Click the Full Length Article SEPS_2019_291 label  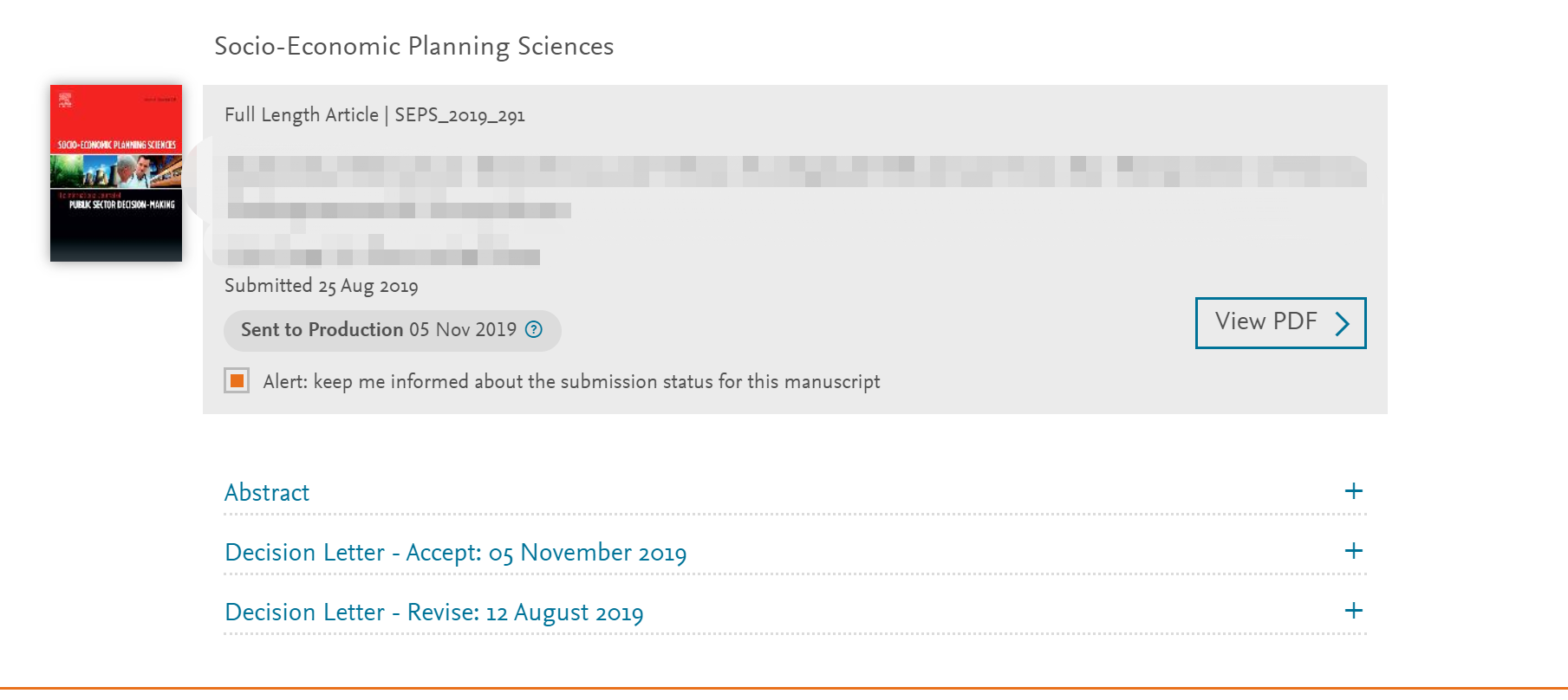pyautogui.click(x=374, y=115)
